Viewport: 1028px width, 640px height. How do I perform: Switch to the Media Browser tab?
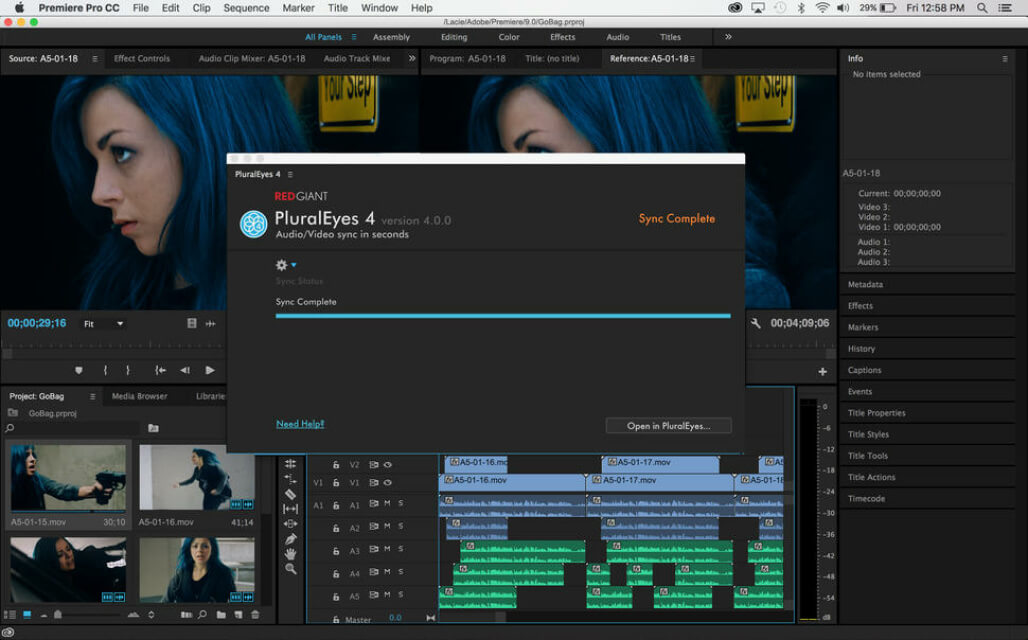139,396
